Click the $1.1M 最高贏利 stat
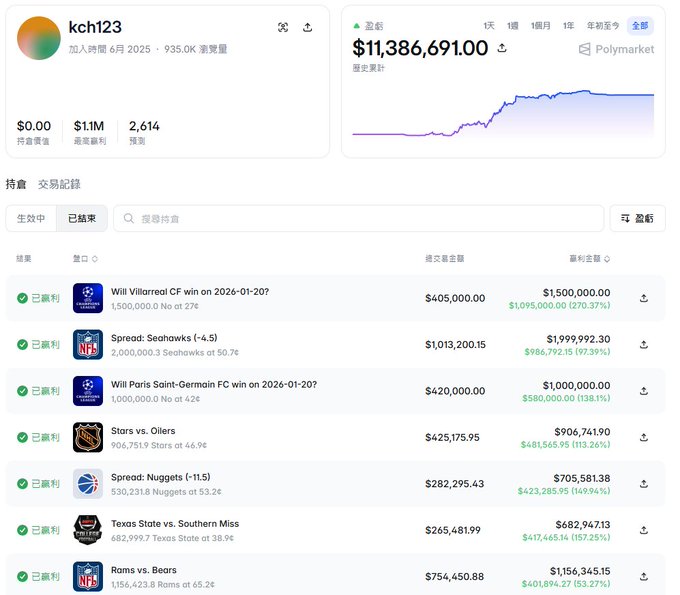This screenshot has width=680, height=595. pyautogui.click(x=89, y=132)
